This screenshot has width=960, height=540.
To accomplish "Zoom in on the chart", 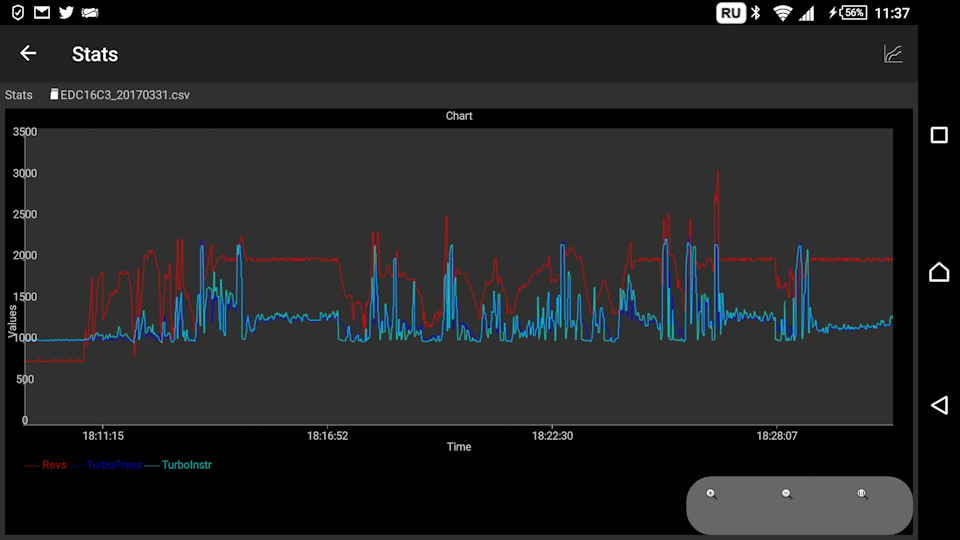I will pyautogui.click(x=711, y=494).
